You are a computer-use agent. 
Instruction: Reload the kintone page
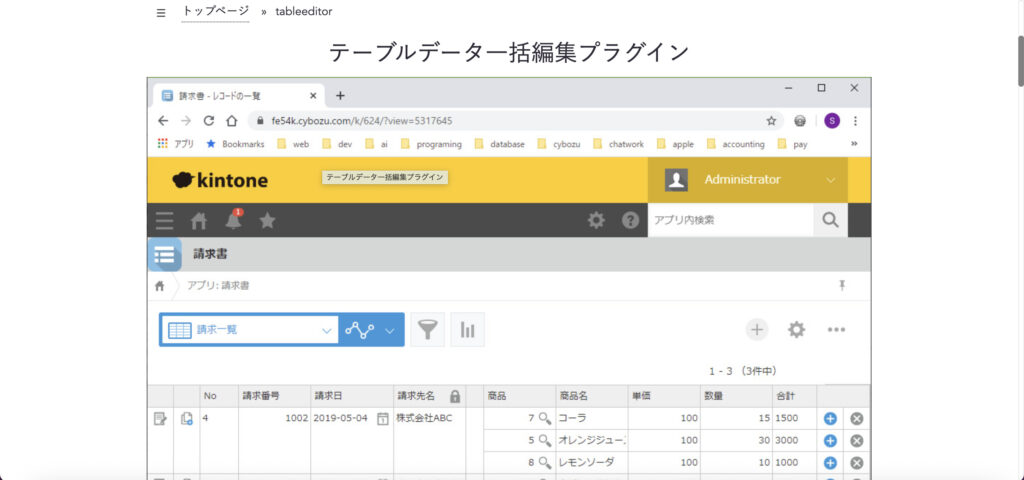(x=208, y=121)
